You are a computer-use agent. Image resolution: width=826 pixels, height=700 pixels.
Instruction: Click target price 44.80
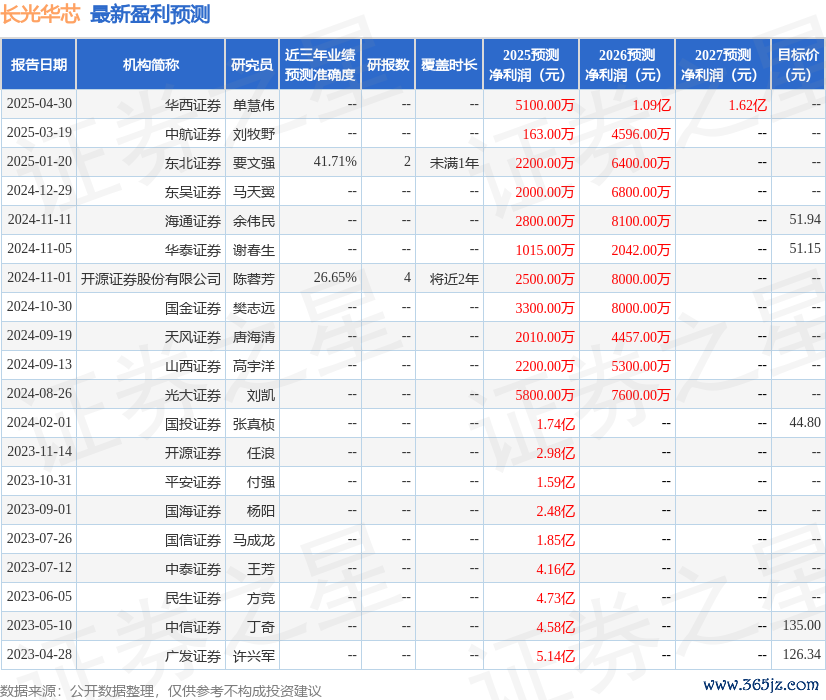(805, 422)
